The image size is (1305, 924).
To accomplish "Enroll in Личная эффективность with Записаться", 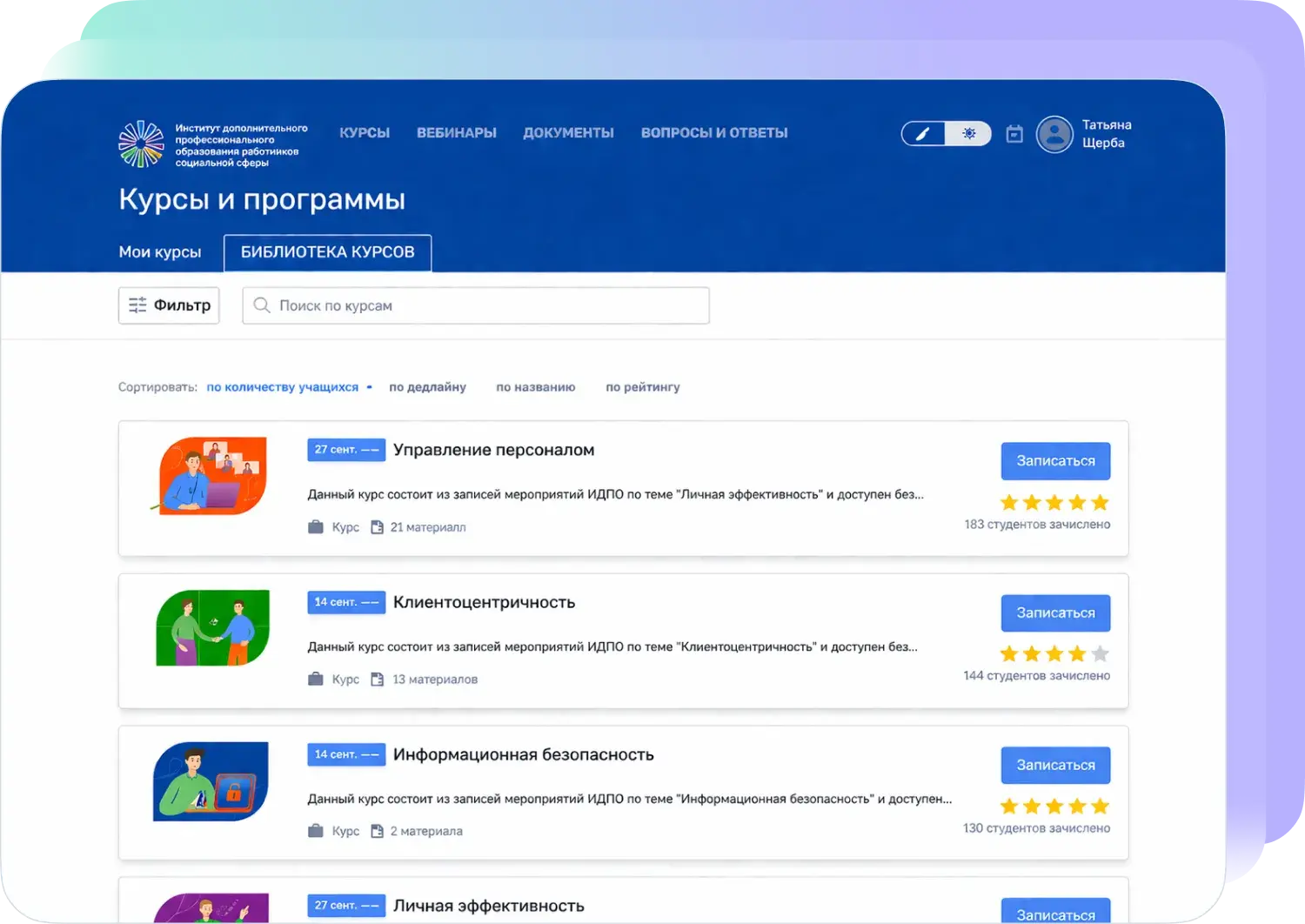I will pos(1055,911).
